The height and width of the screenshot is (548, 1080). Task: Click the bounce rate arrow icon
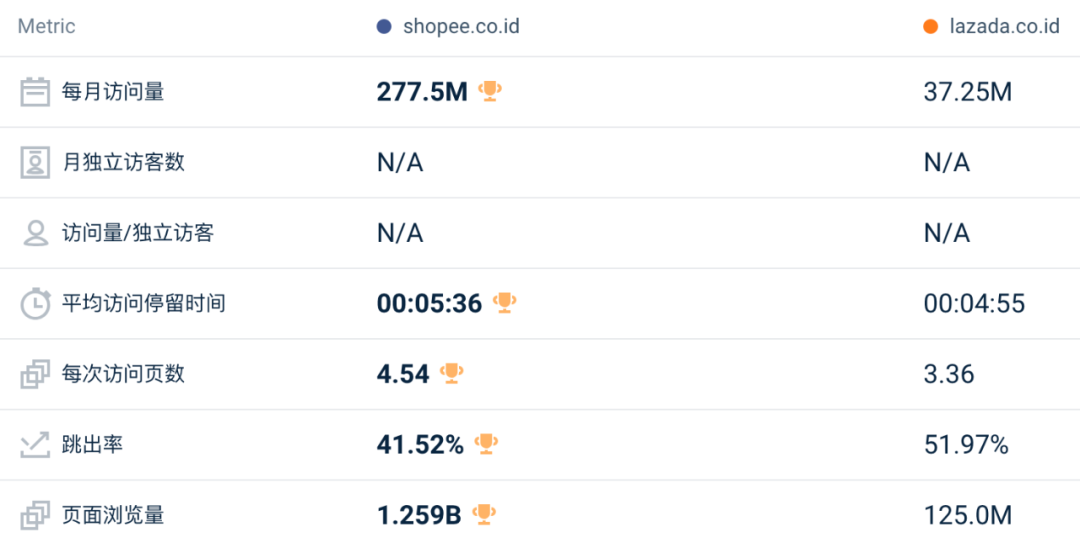pos(36,445)
